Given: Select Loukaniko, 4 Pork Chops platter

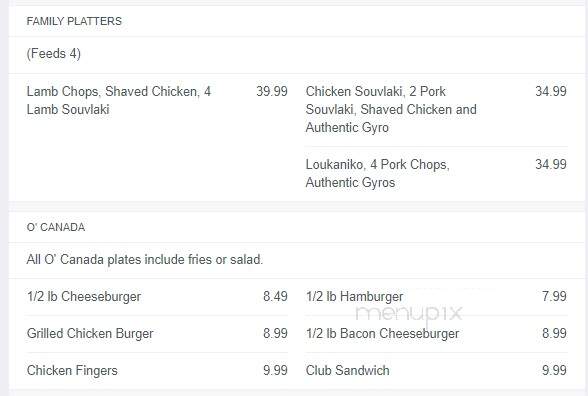Looking at the screenshot, I should click(x=378, y=174).
